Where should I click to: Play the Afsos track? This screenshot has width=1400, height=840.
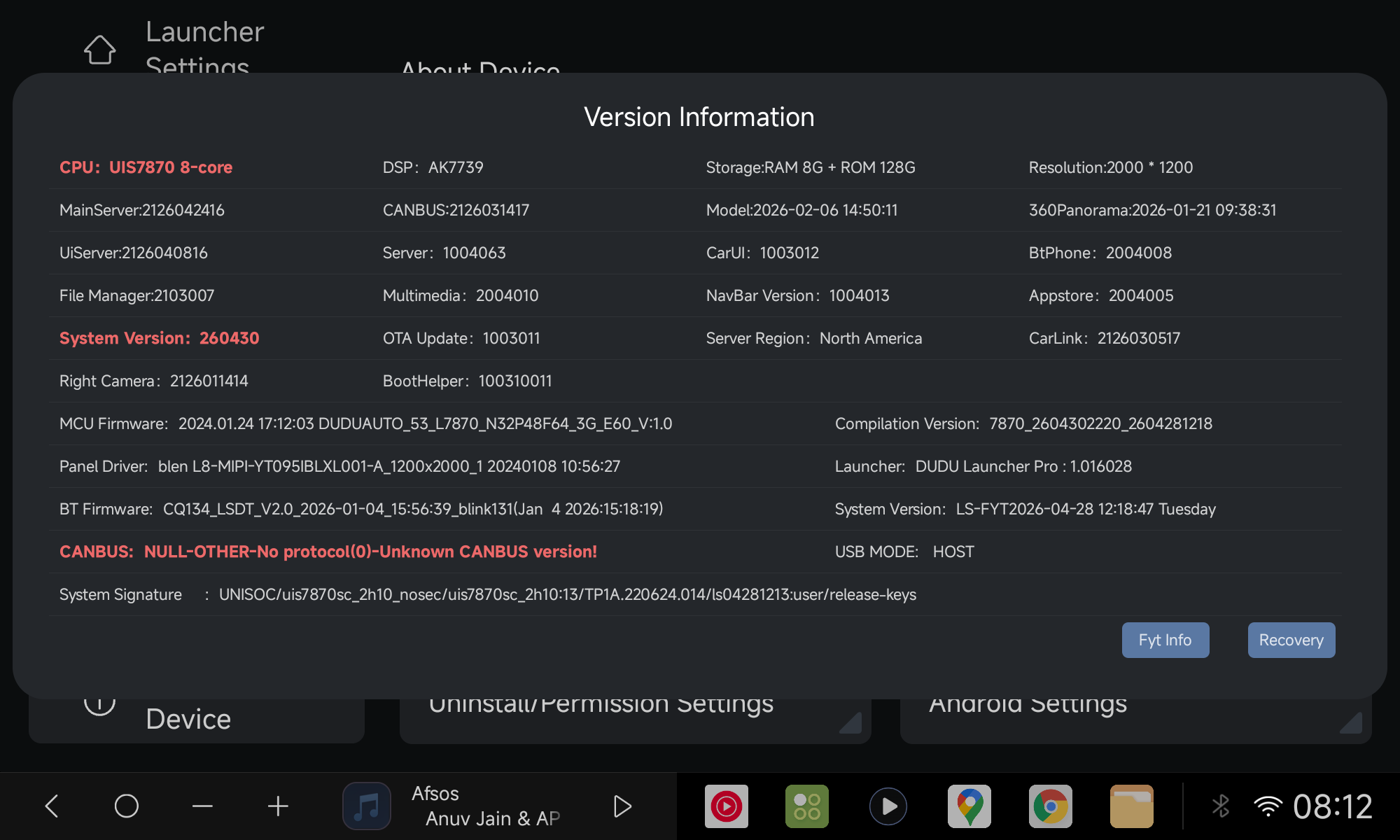622,806
